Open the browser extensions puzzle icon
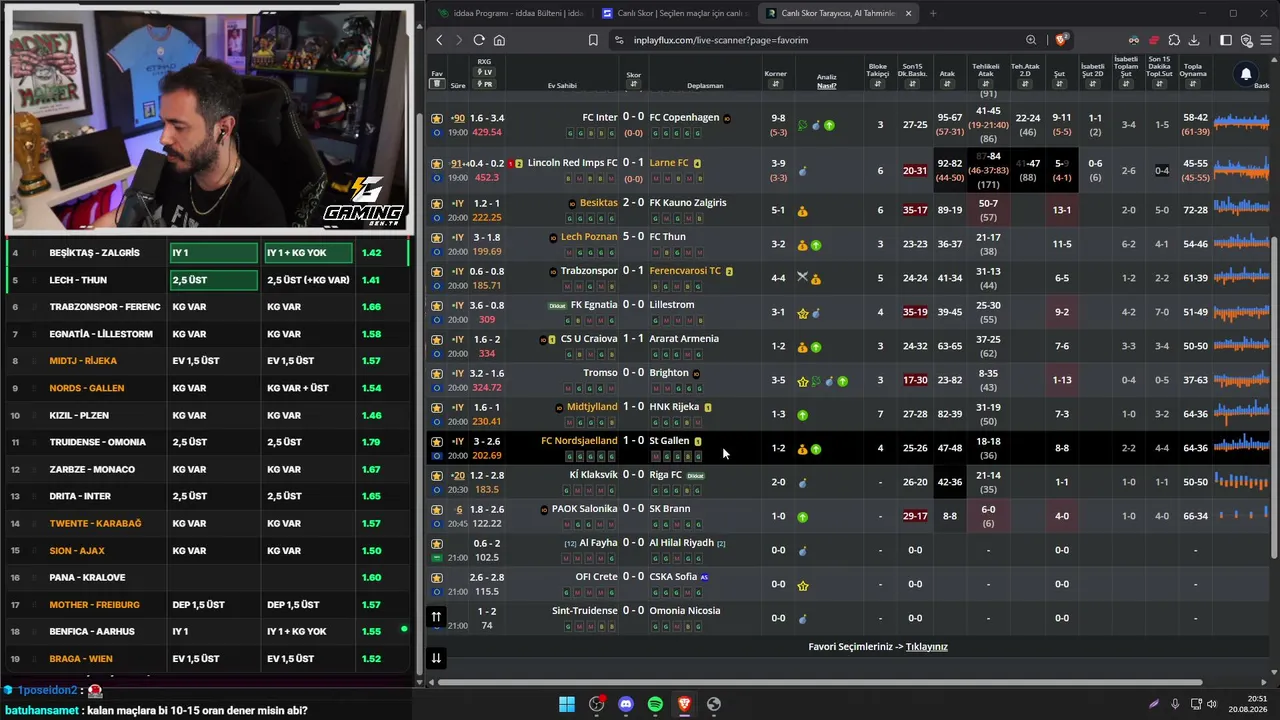 (x=1174, y=40)
